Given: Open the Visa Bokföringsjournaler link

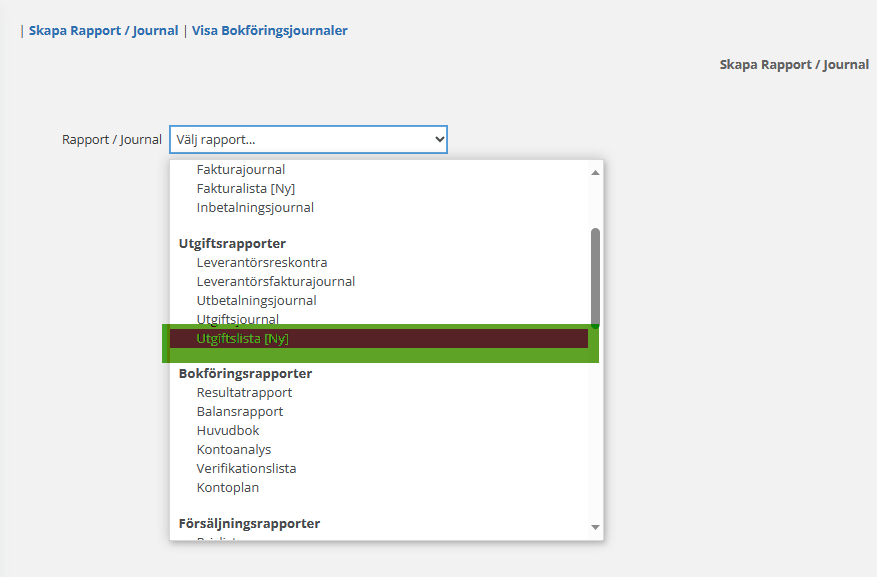Looking at the screenshot, I should pos(270,31).
